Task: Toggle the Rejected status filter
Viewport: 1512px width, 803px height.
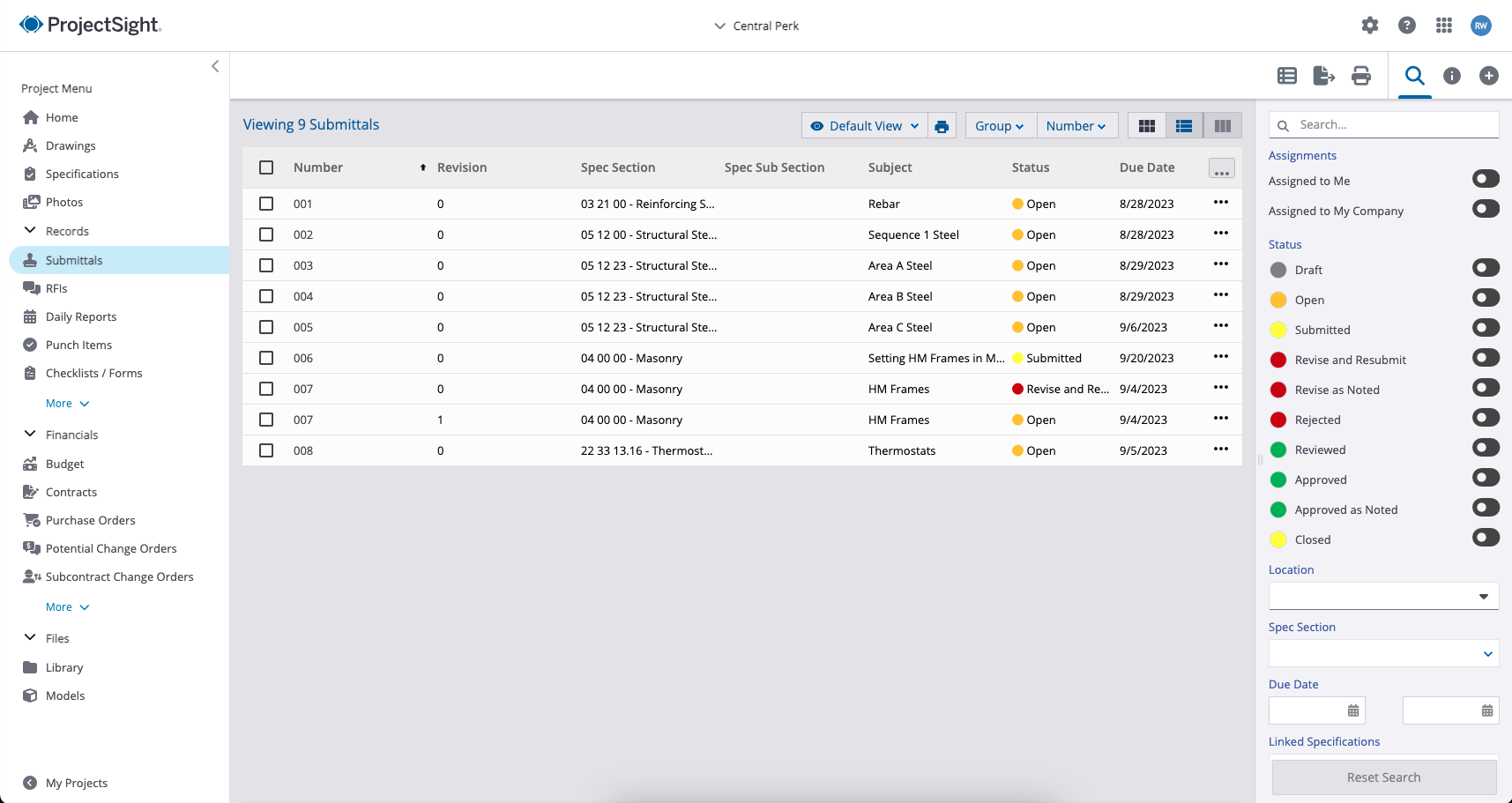Action: click(1486, 418)
